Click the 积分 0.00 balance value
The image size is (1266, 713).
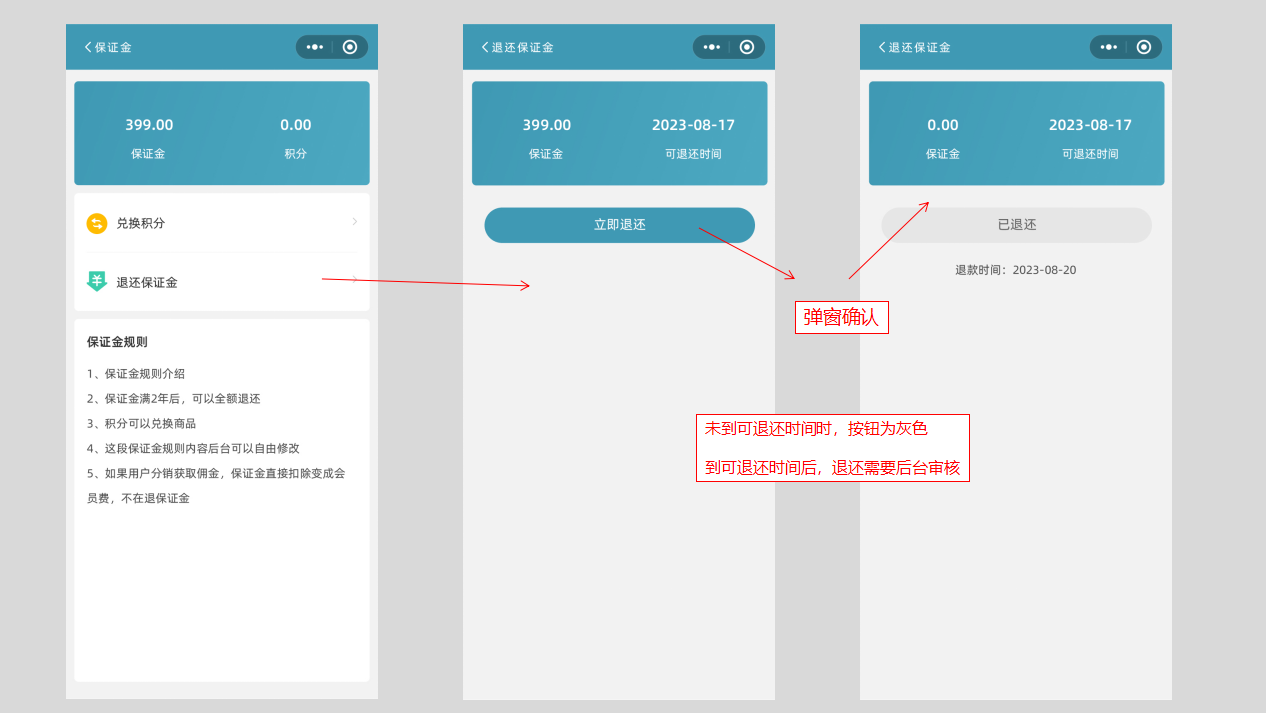tap(295, 125)
